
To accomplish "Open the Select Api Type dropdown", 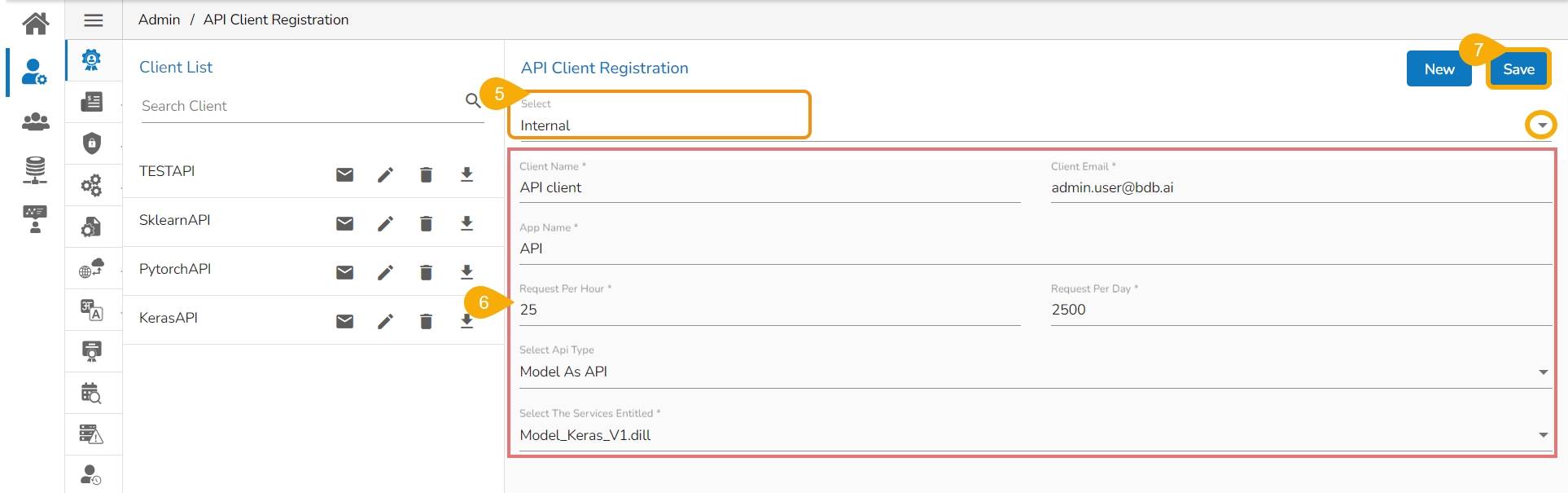I will pyautogui.click(x=1543, y=372).
